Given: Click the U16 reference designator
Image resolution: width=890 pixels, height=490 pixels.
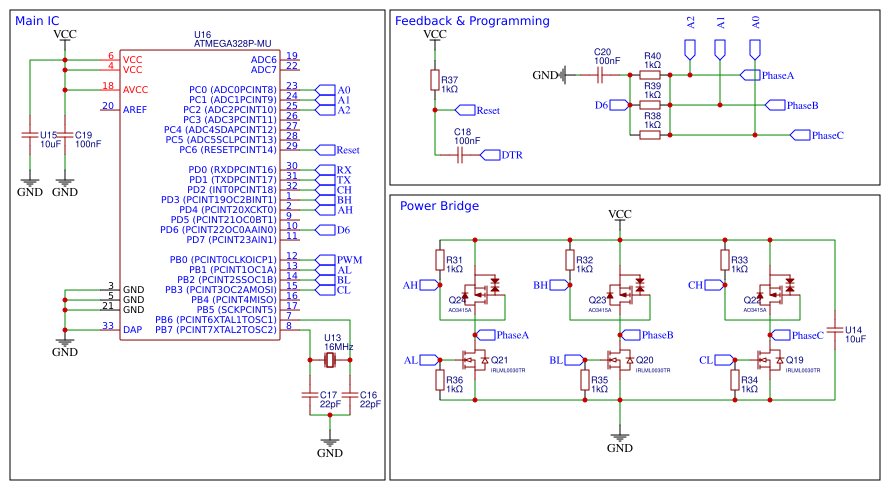Looking at the screenshot, I should [203, 35].
